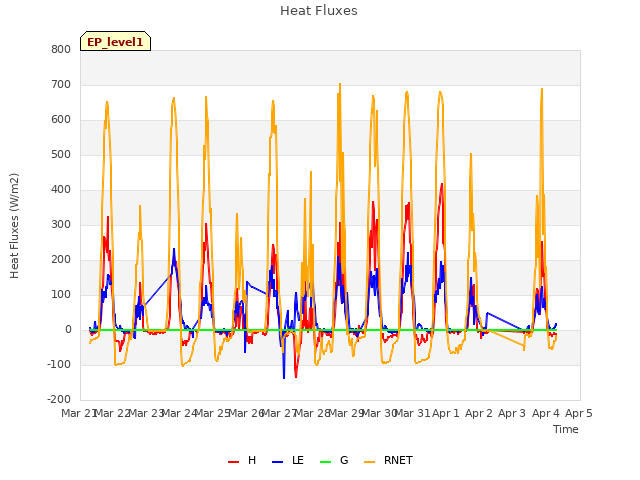640x480 pixels.
Task: Toggle the H series legend entry
Action: 242,460
